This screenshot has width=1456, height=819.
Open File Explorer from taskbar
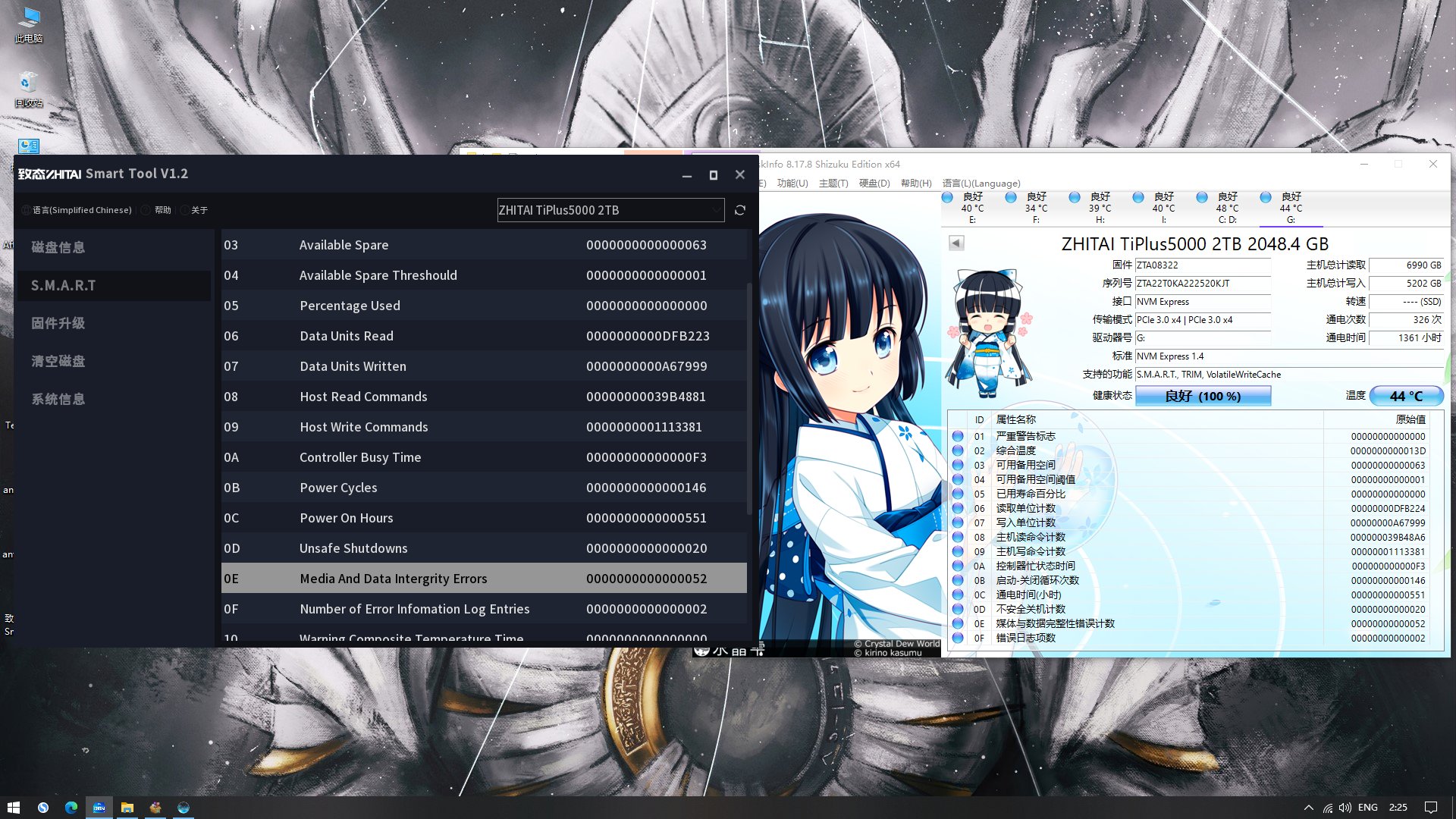pos(127,808)
